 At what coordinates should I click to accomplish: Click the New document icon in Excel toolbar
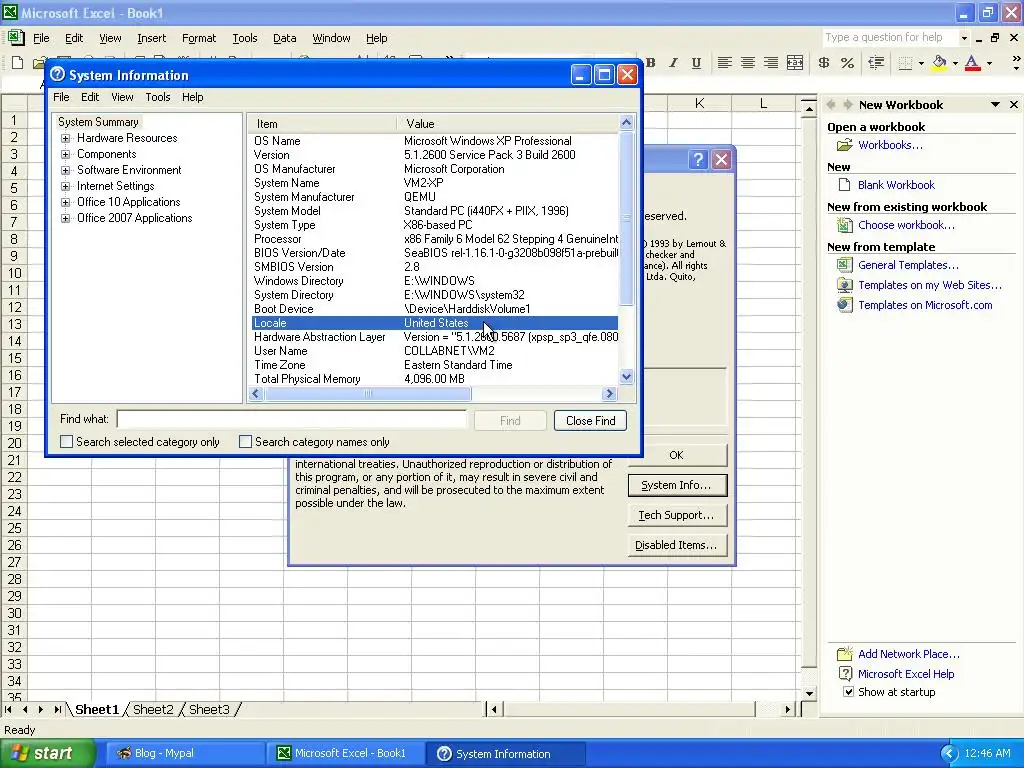pos(18,63)
